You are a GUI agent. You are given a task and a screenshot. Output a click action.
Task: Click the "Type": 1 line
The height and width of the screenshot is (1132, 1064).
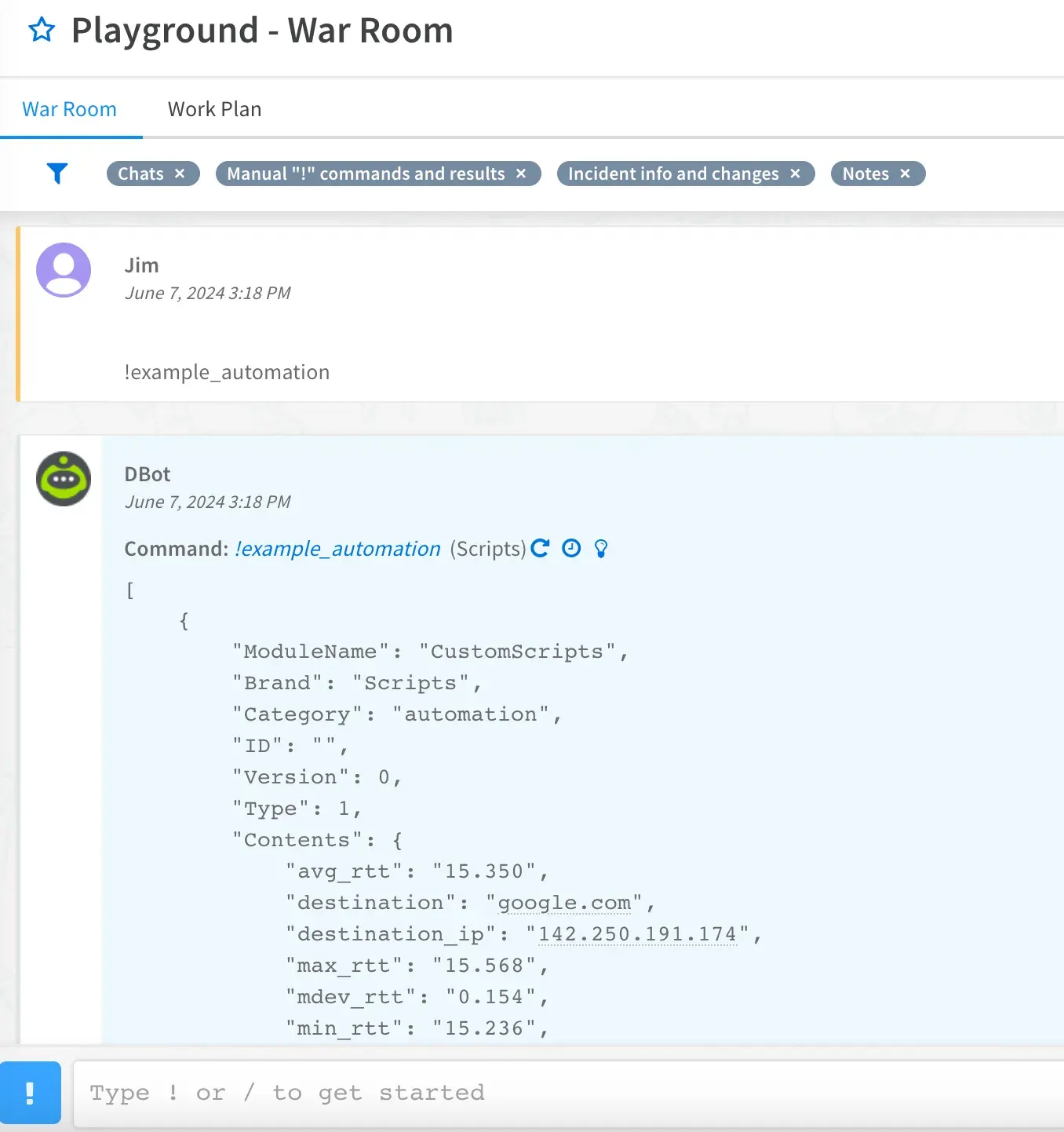[297, 809]
